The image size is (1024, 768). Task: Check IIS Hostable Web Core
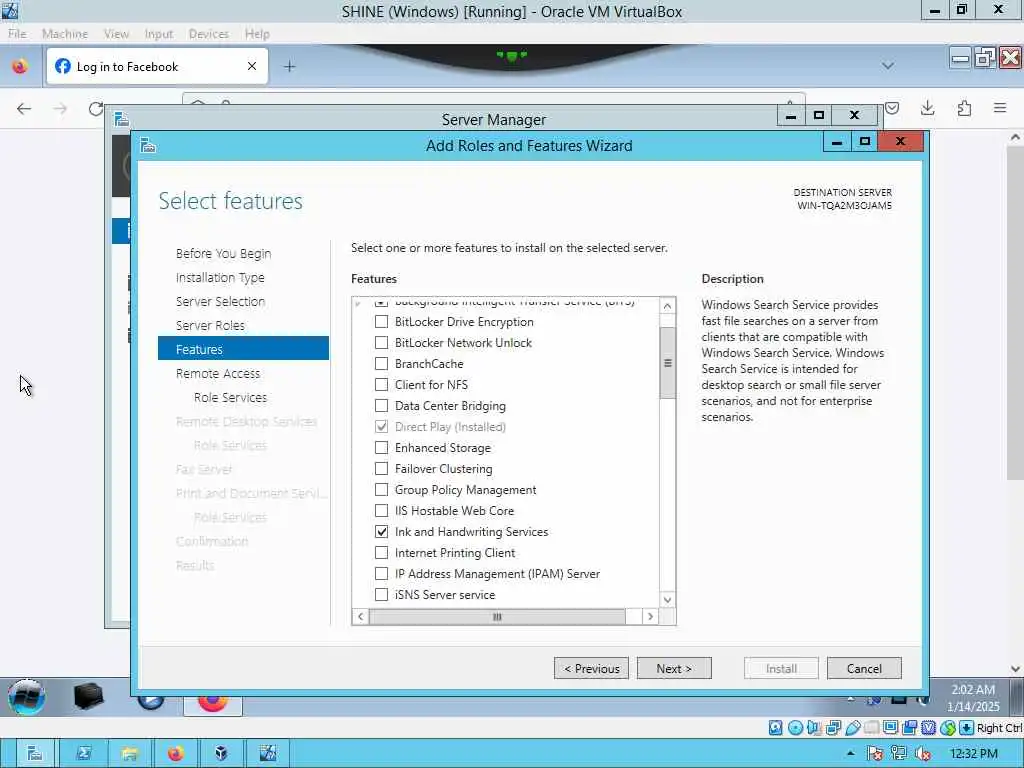[381, 511]
